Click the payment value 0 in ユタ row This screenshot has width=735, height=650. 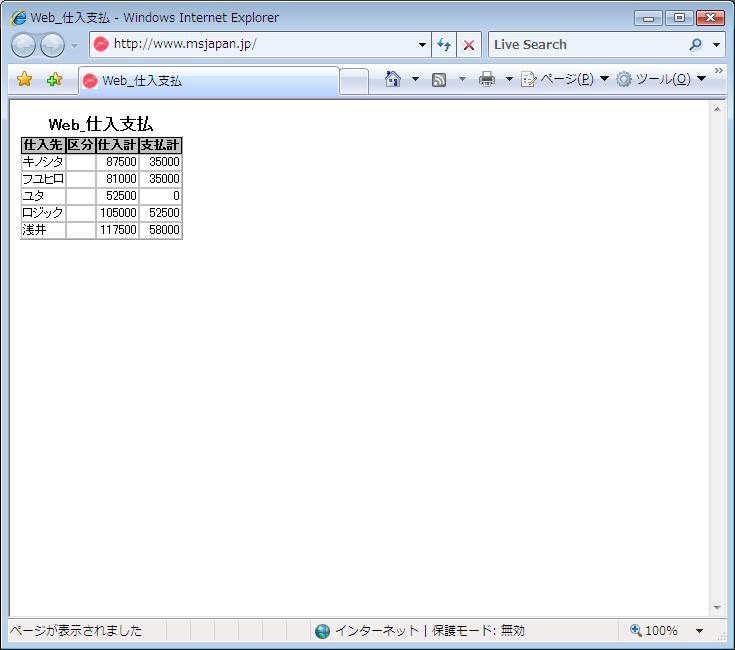(x=160, y=196)
